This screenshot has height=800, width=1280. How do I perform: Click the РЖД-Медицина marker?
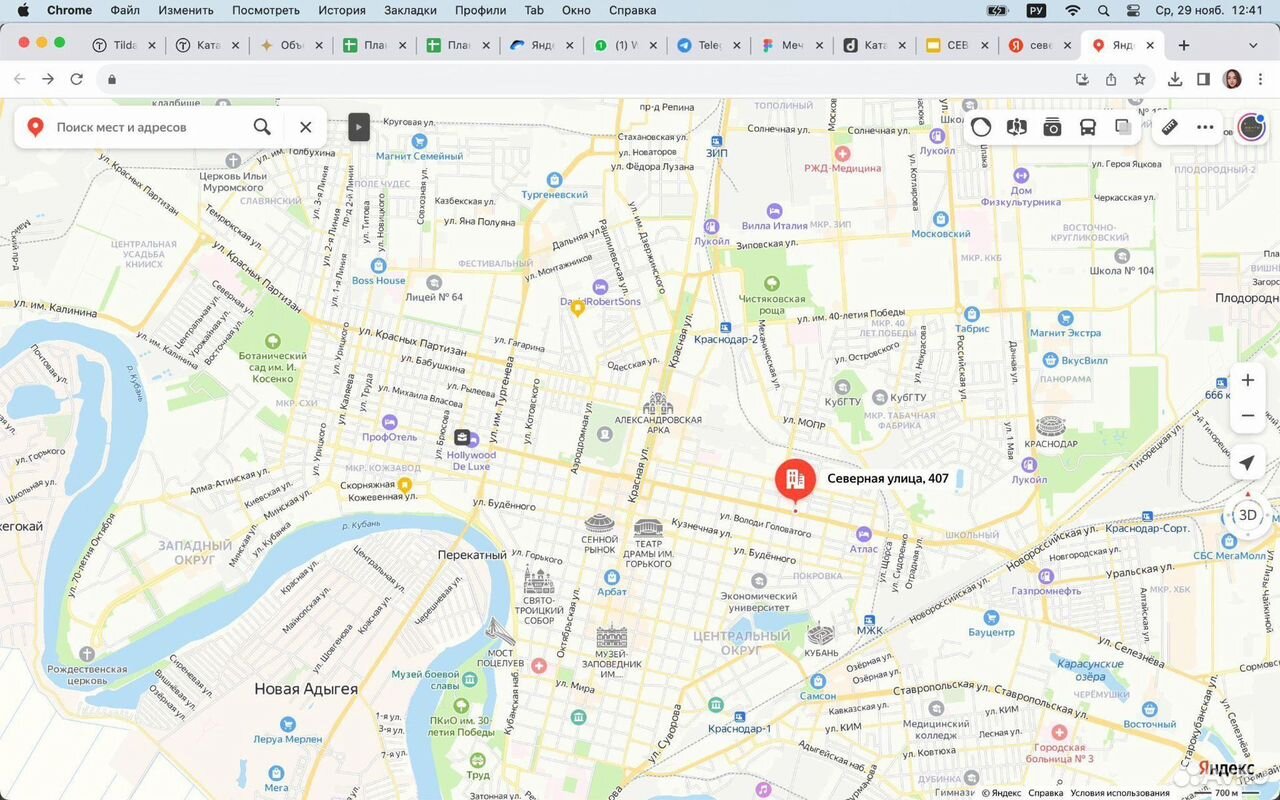pyautogui.click(x=842, y=154)
